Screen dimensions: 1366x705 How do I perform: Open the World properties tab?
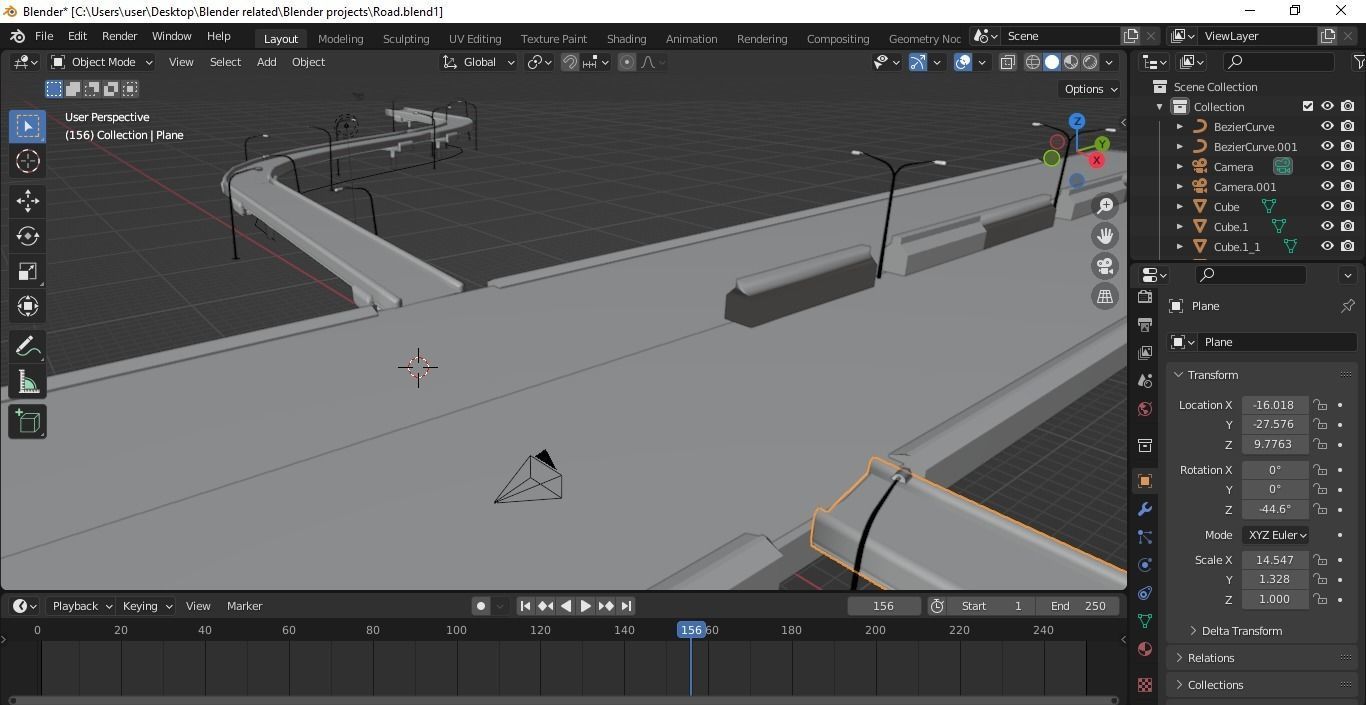pos(1145,409)
